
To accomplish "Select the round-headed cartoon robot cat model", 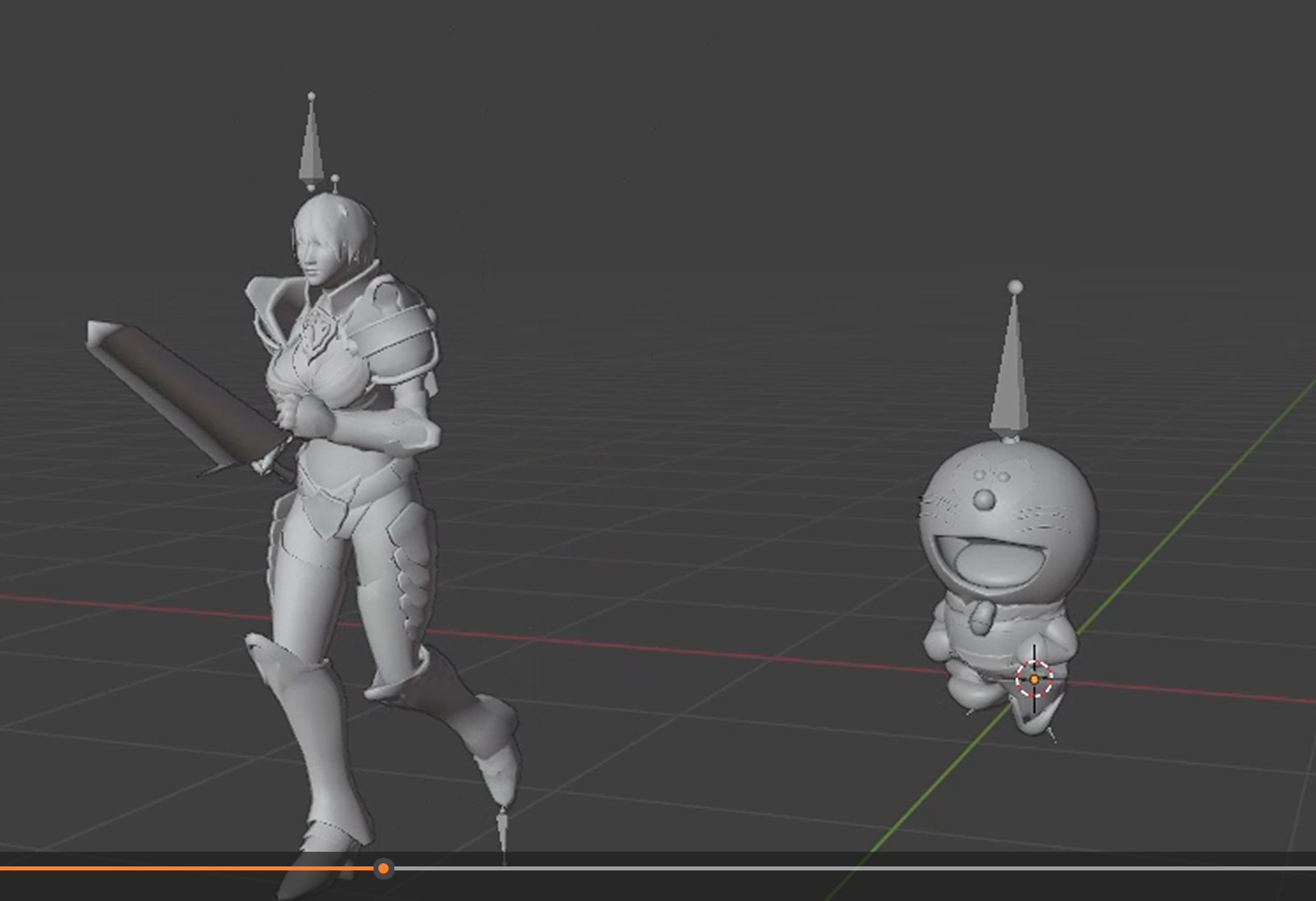I will 1009,586.
